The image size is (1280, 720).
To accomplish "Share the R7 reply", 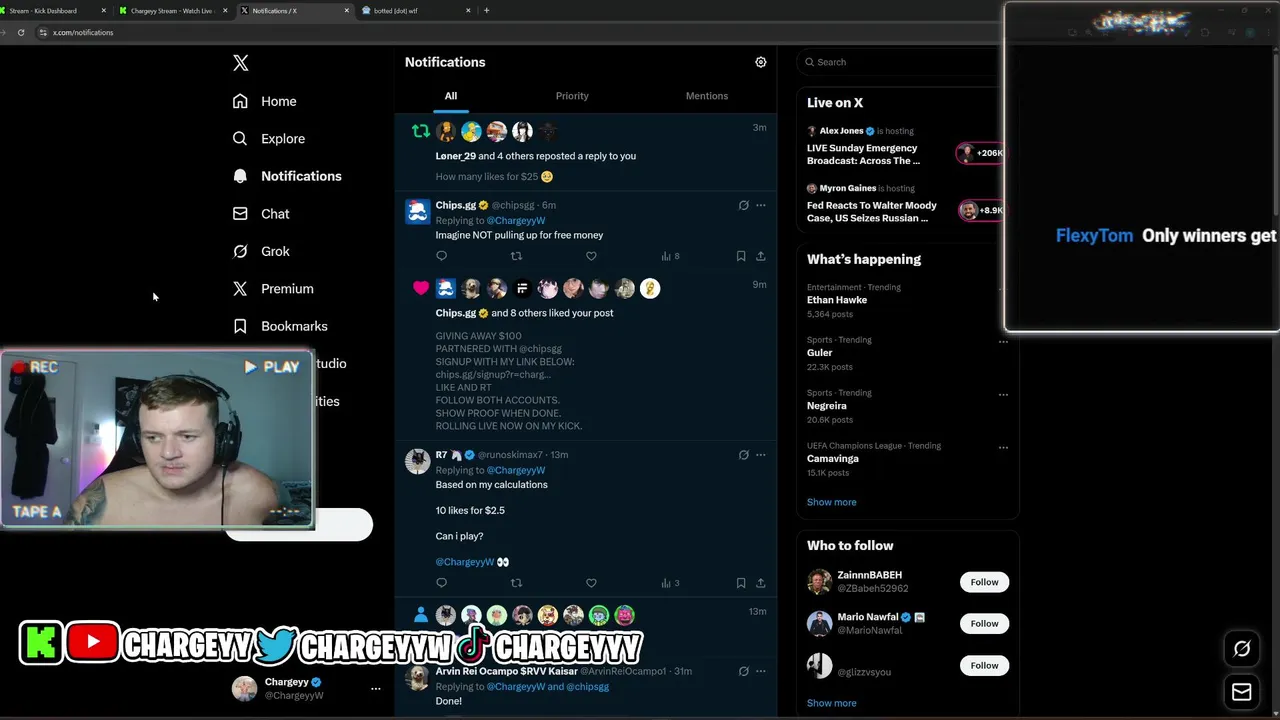I will coord(761,583).
